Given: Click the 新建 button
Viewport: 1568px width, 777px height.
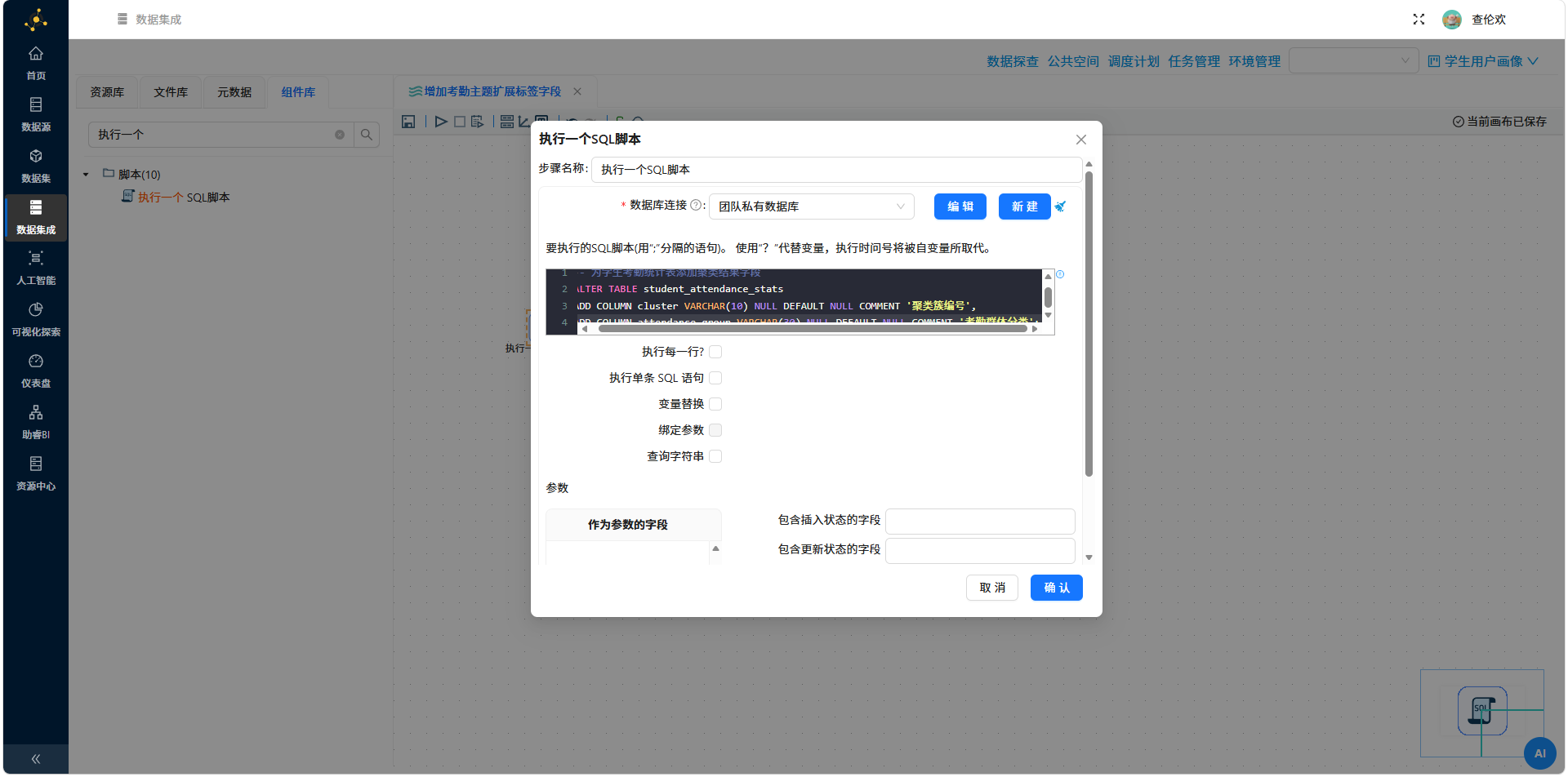Looking at the screenshot, I should coord(1025,206).
